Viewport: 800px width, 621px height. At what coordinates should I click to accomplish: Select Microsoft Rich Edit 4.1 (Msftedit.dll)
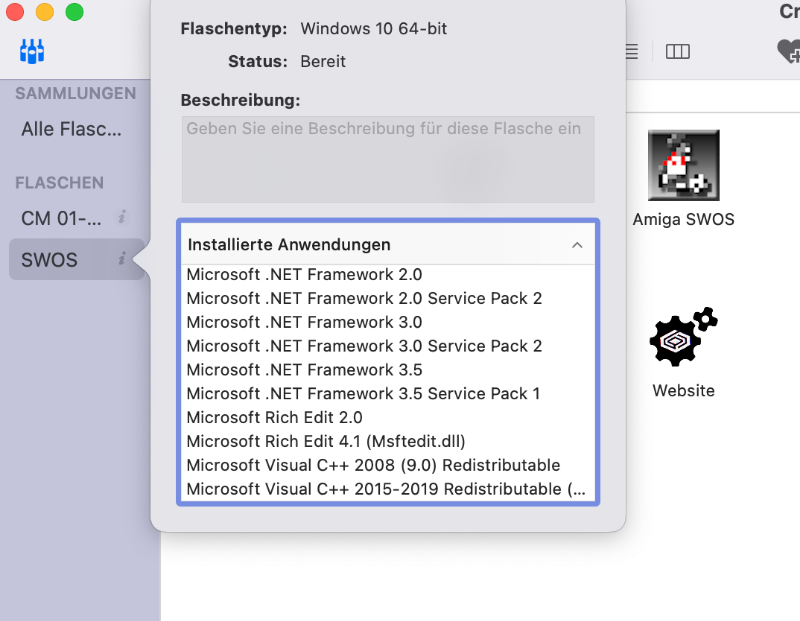pos(326,441)
